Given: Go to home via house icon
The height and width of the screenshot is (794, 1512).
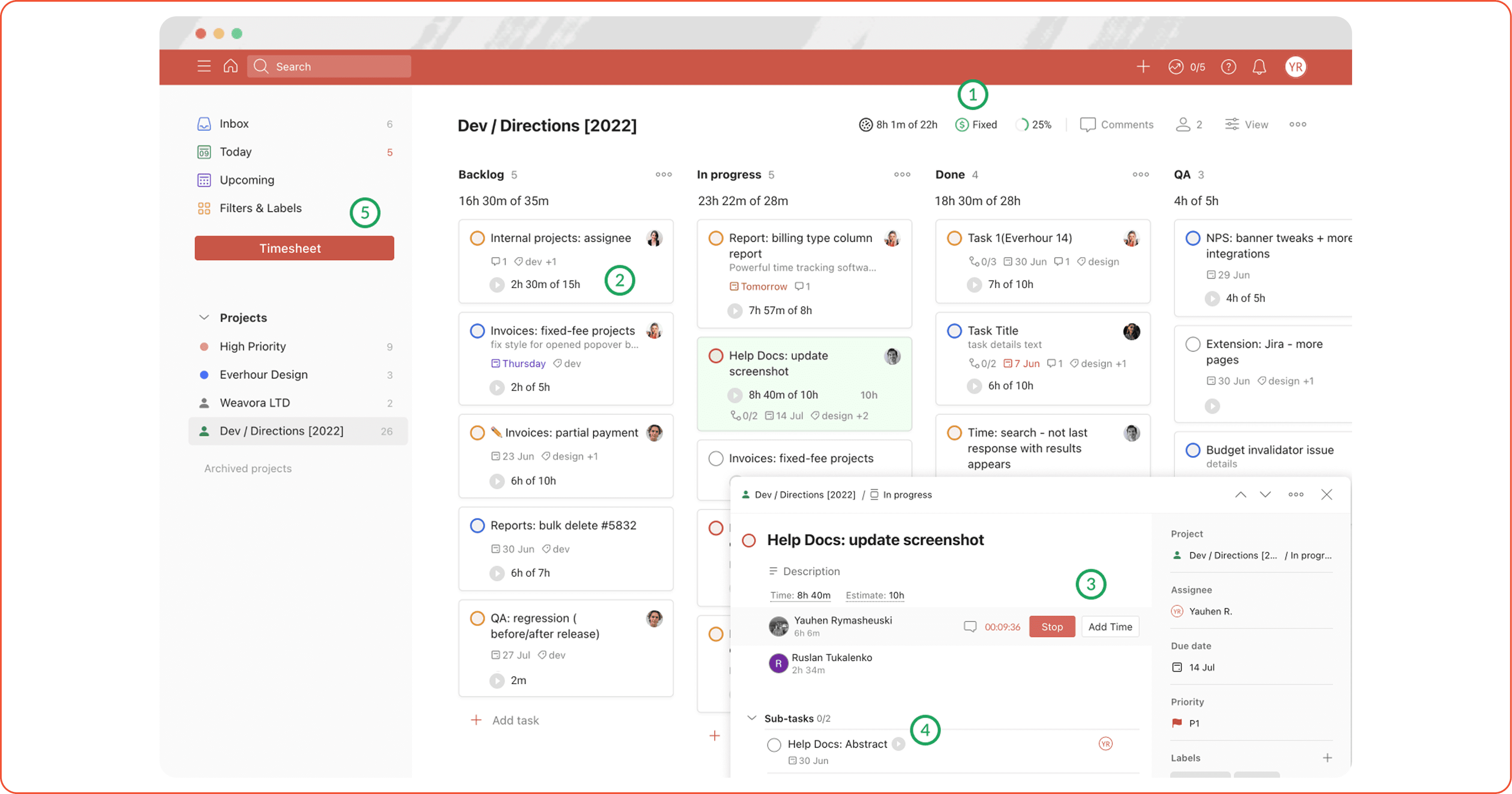Looking at the screenshot, I should click(231, 66).
